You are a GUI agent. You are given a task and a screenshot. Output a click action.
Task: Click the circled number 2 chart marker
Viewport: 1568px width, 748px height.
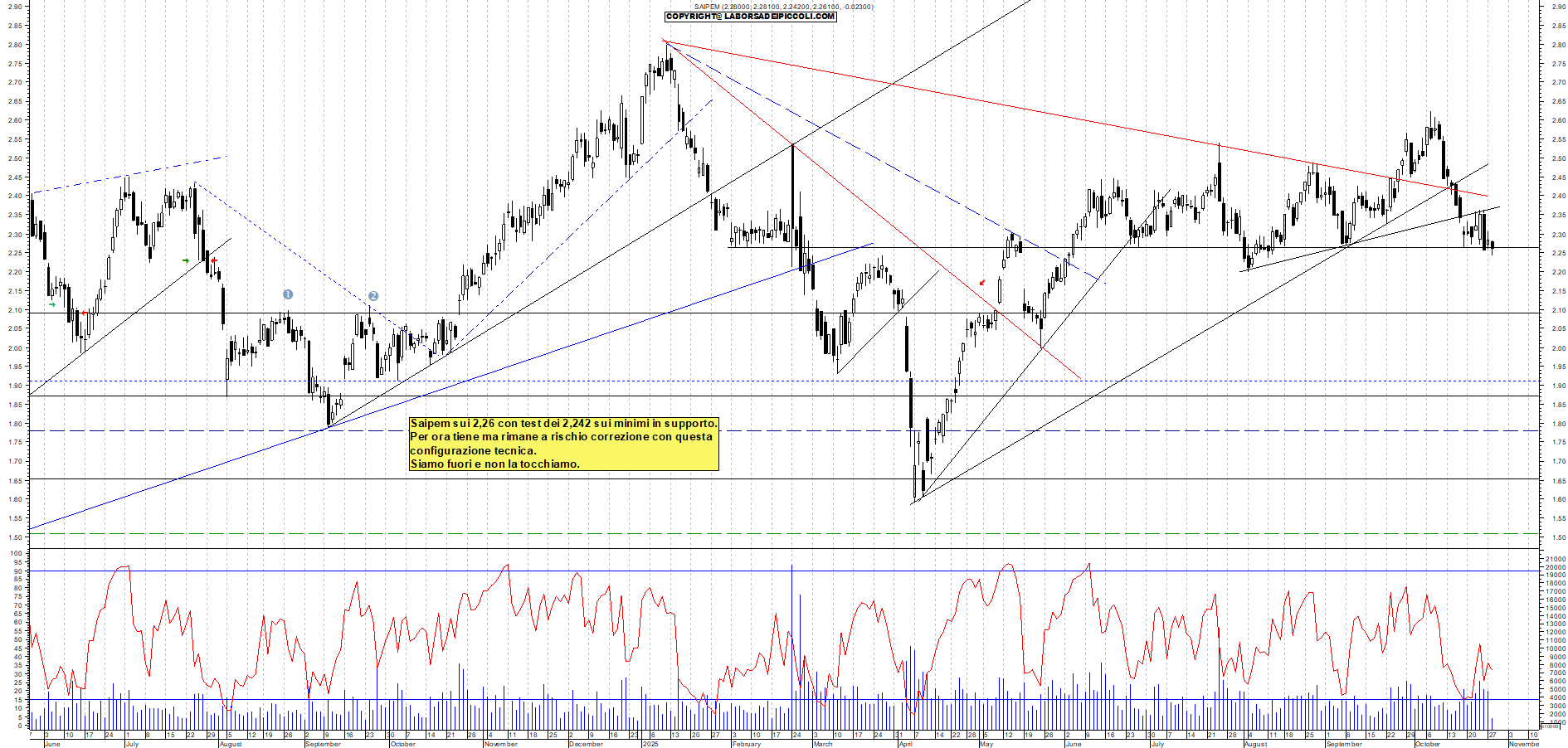(373, 295)
